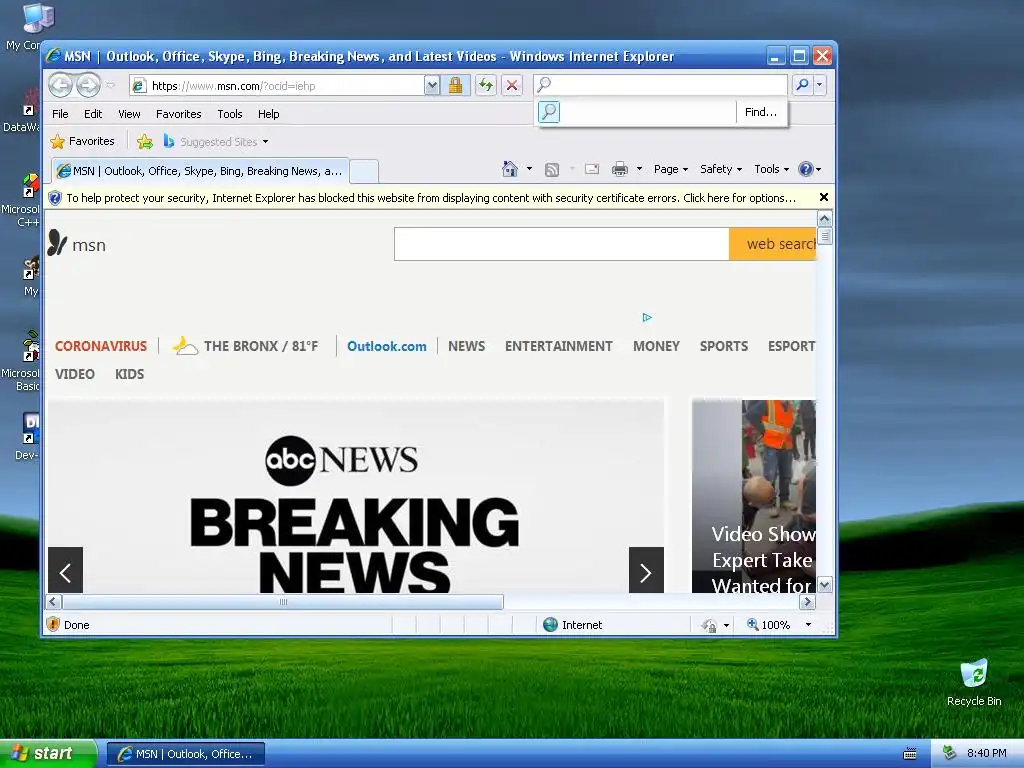Click Add to Favorites Bar icon
The height and width of the screenshot is (768, 1024).
145,142
